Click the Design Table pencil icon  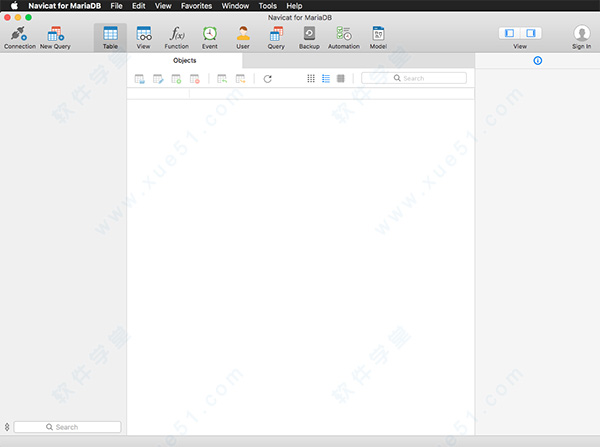point(158,79)
